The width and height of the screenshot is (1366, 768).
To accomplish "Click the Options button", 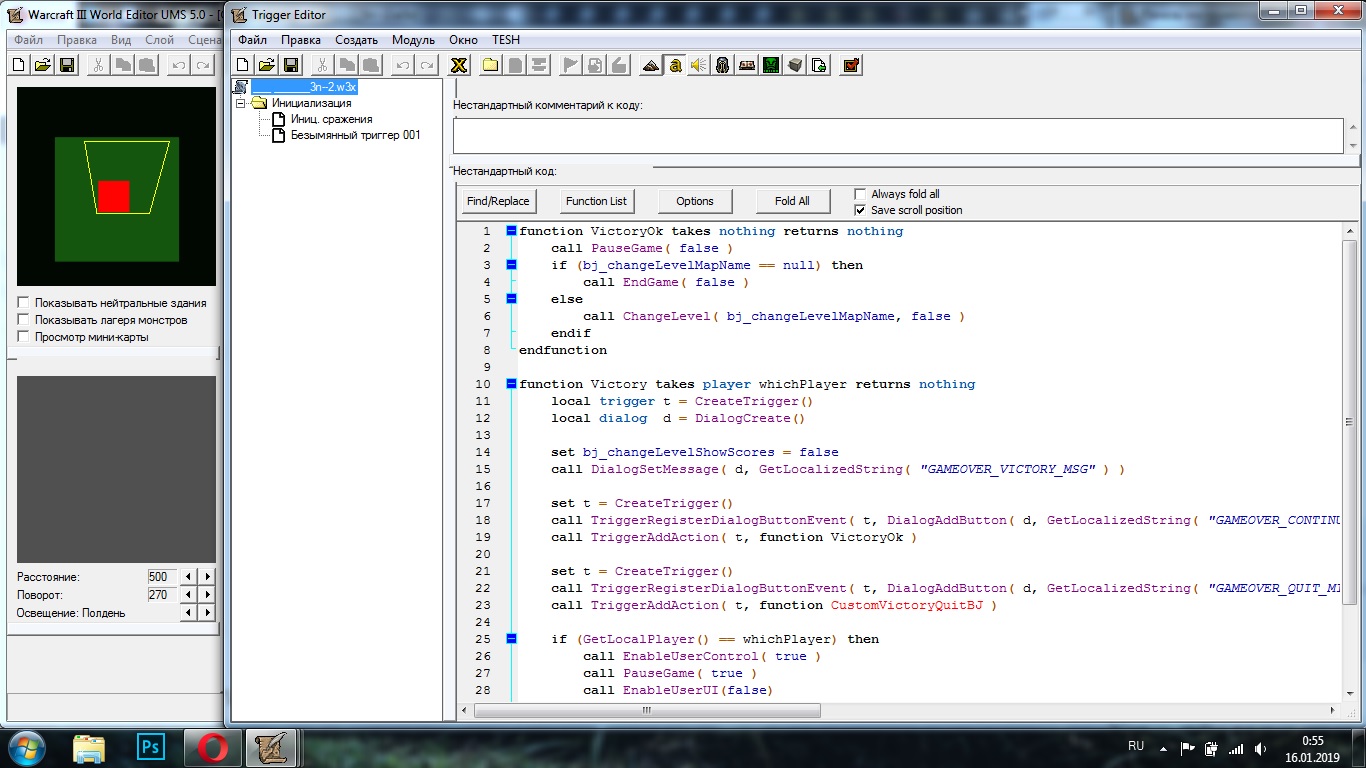I will 695,201.
